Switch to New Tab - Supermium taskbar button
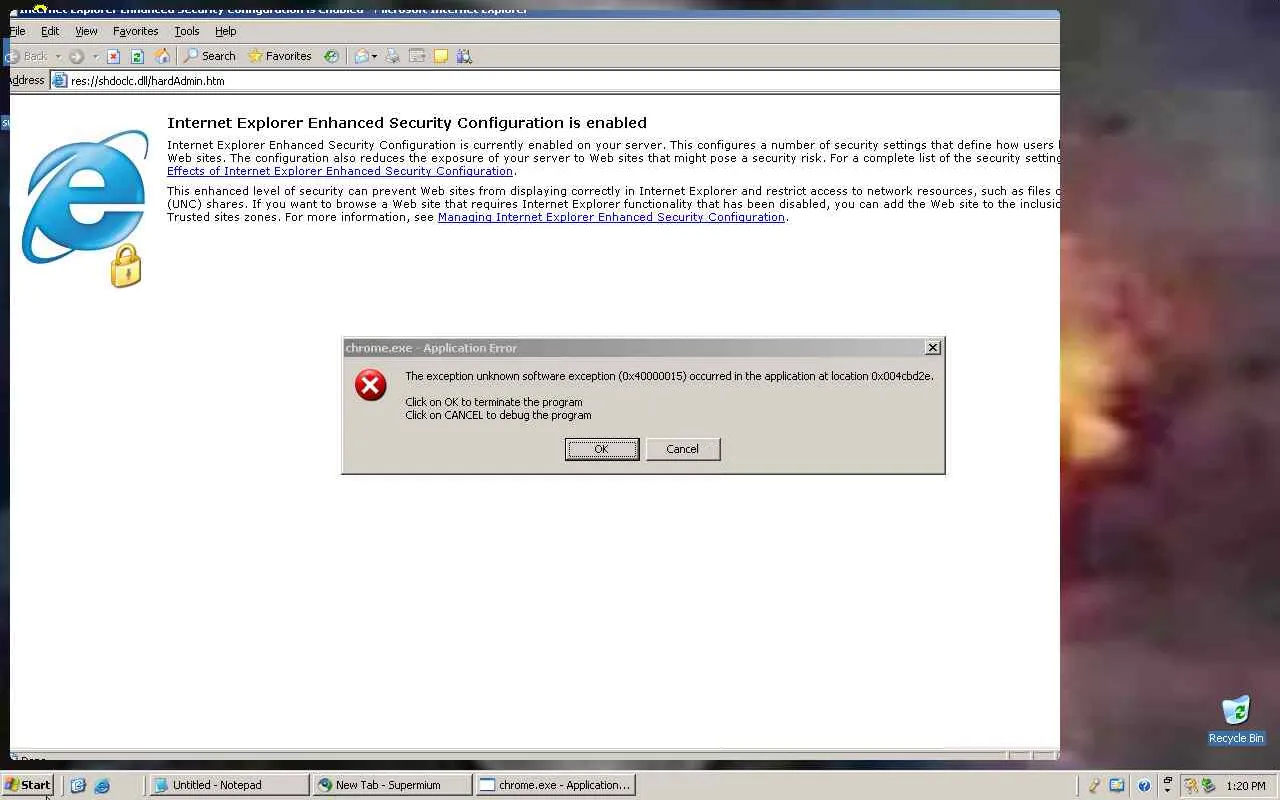 [x=392, y=785]
